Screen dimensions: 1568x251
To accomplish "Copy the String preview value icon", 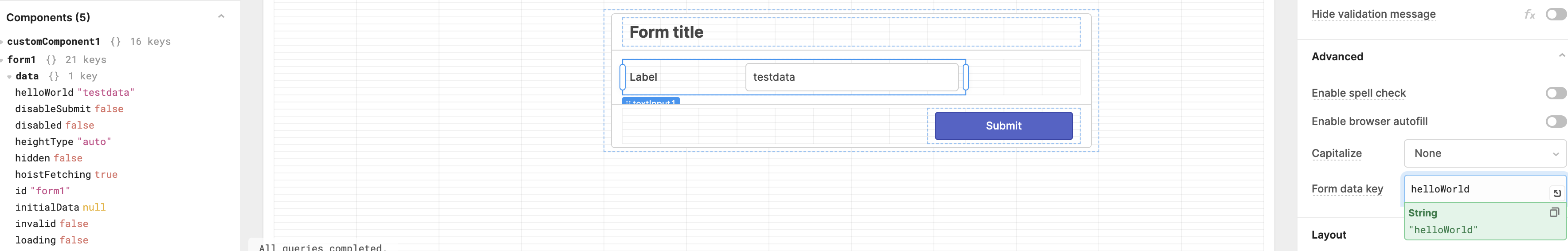I will tap(1554, 212).
